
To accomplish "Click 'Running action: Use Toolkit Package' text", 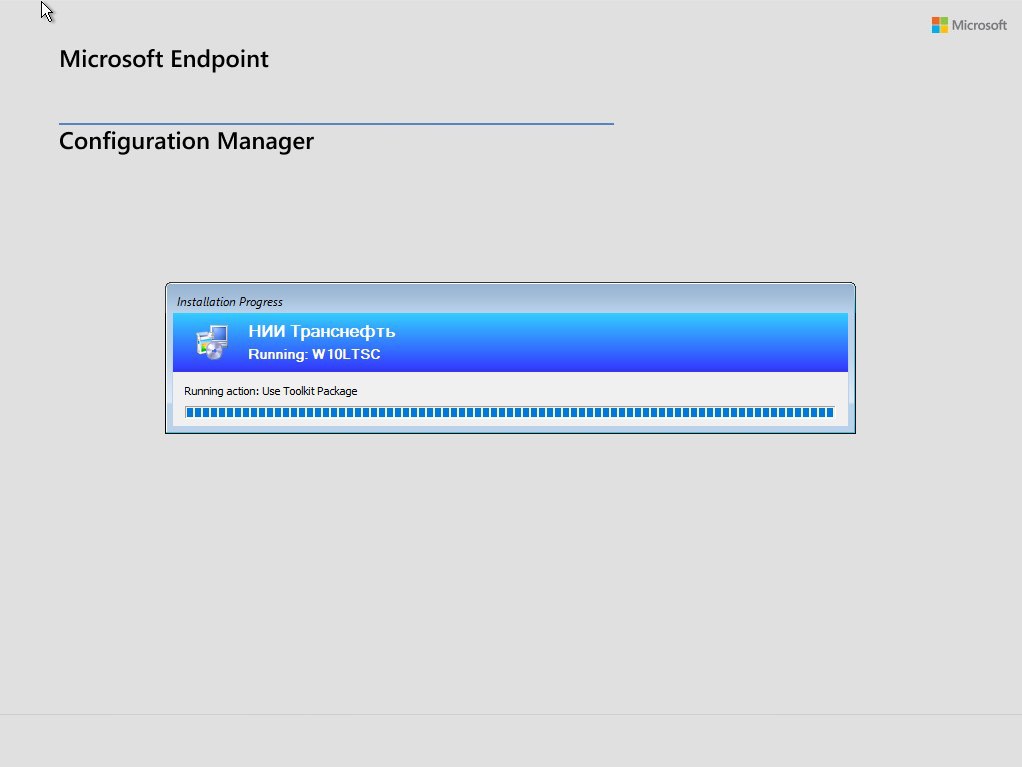I will click(270, 391).
